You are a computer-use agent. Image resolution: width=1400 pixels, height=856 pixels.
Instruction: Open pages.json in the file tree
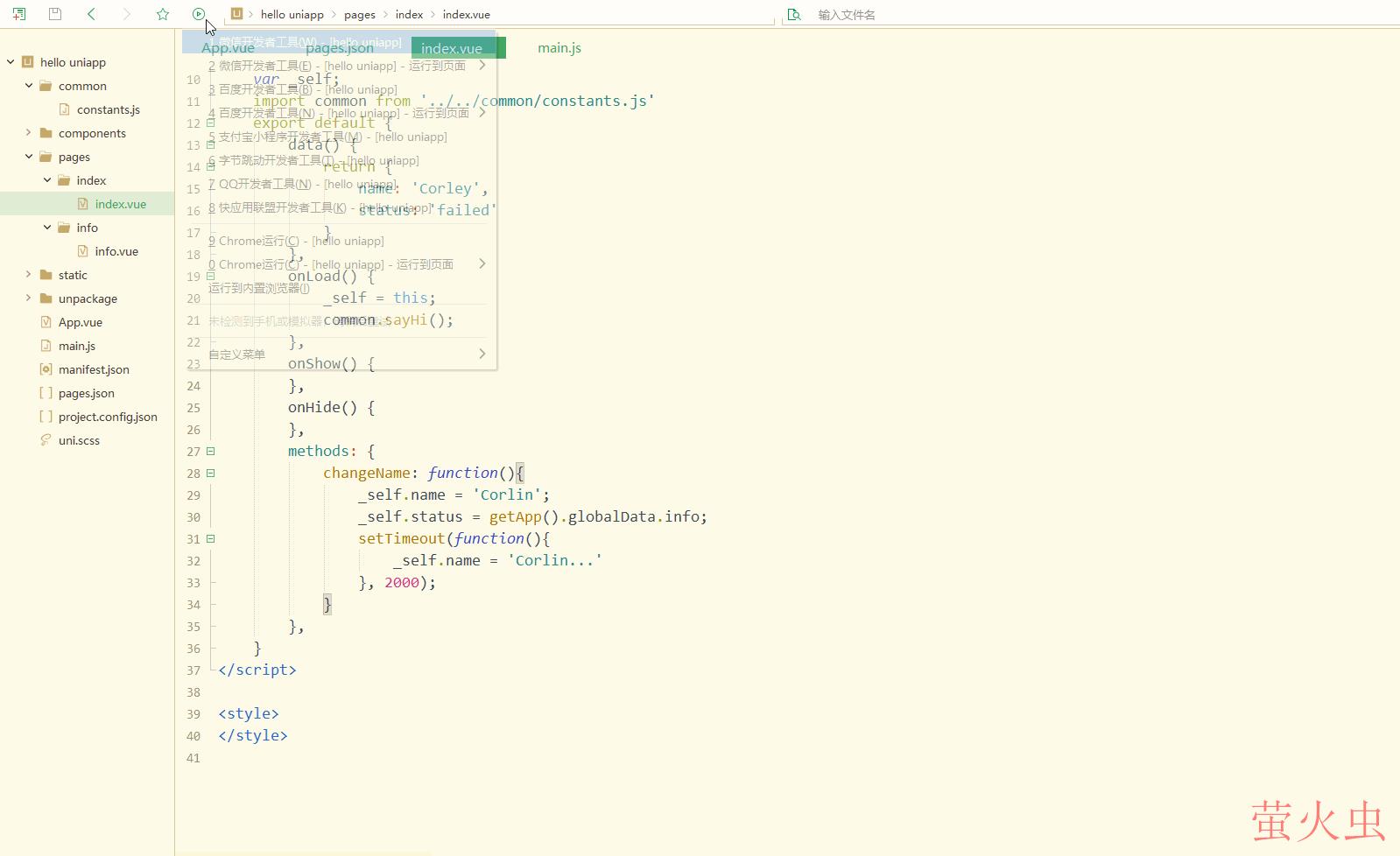tap(86, 393)
